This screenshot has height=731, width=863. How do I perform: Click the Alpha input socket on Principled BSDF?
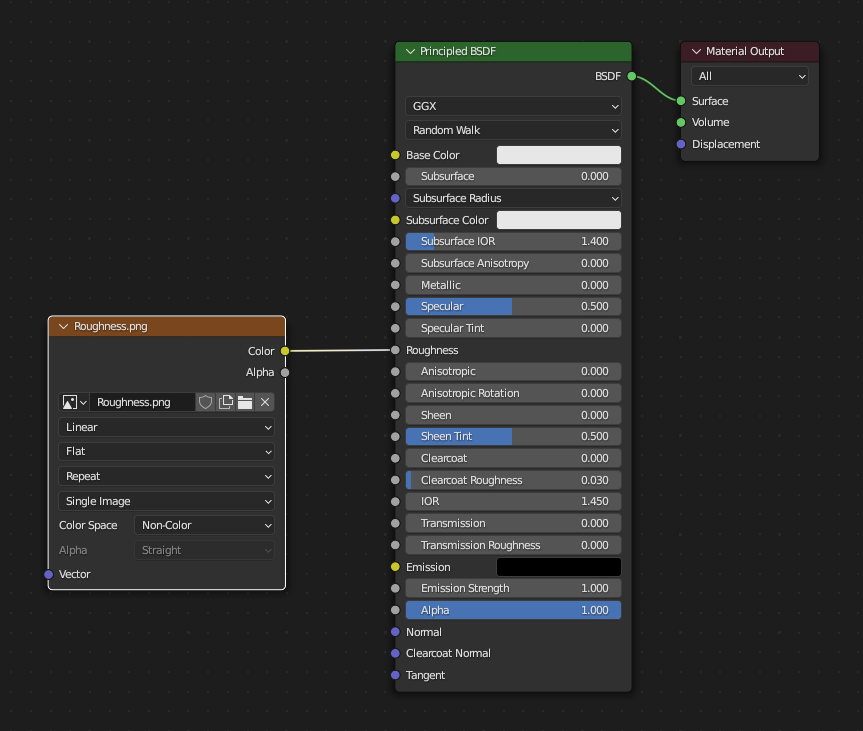395,610
